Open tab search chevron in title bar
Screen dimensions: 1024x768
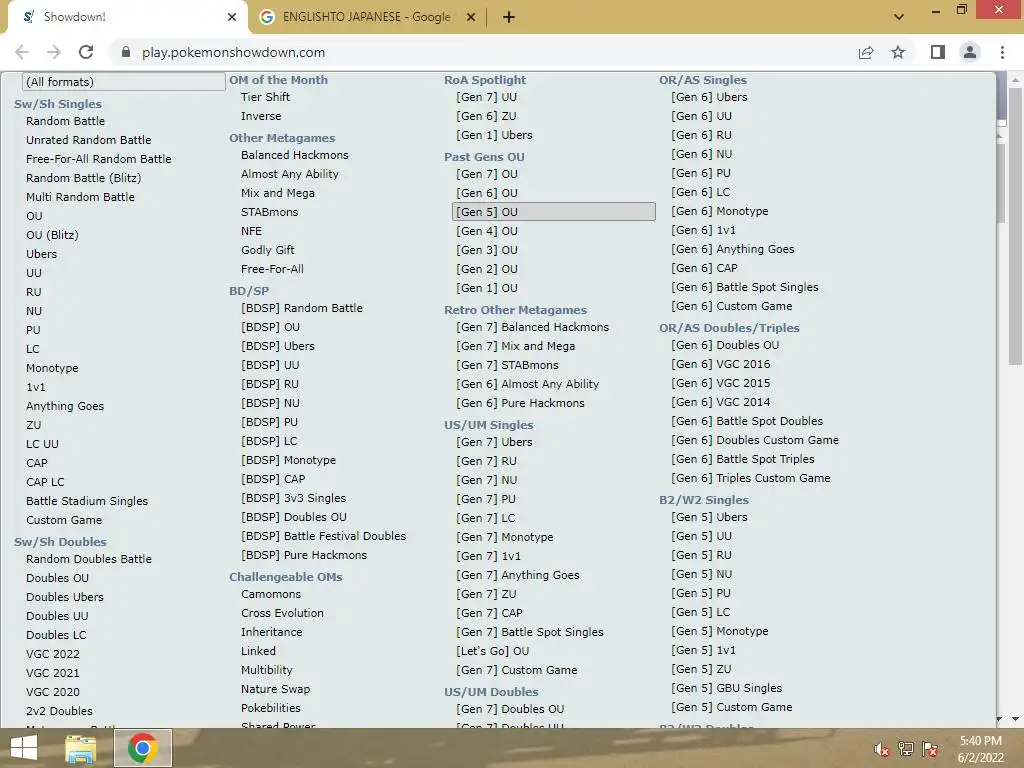pos(899,16)
